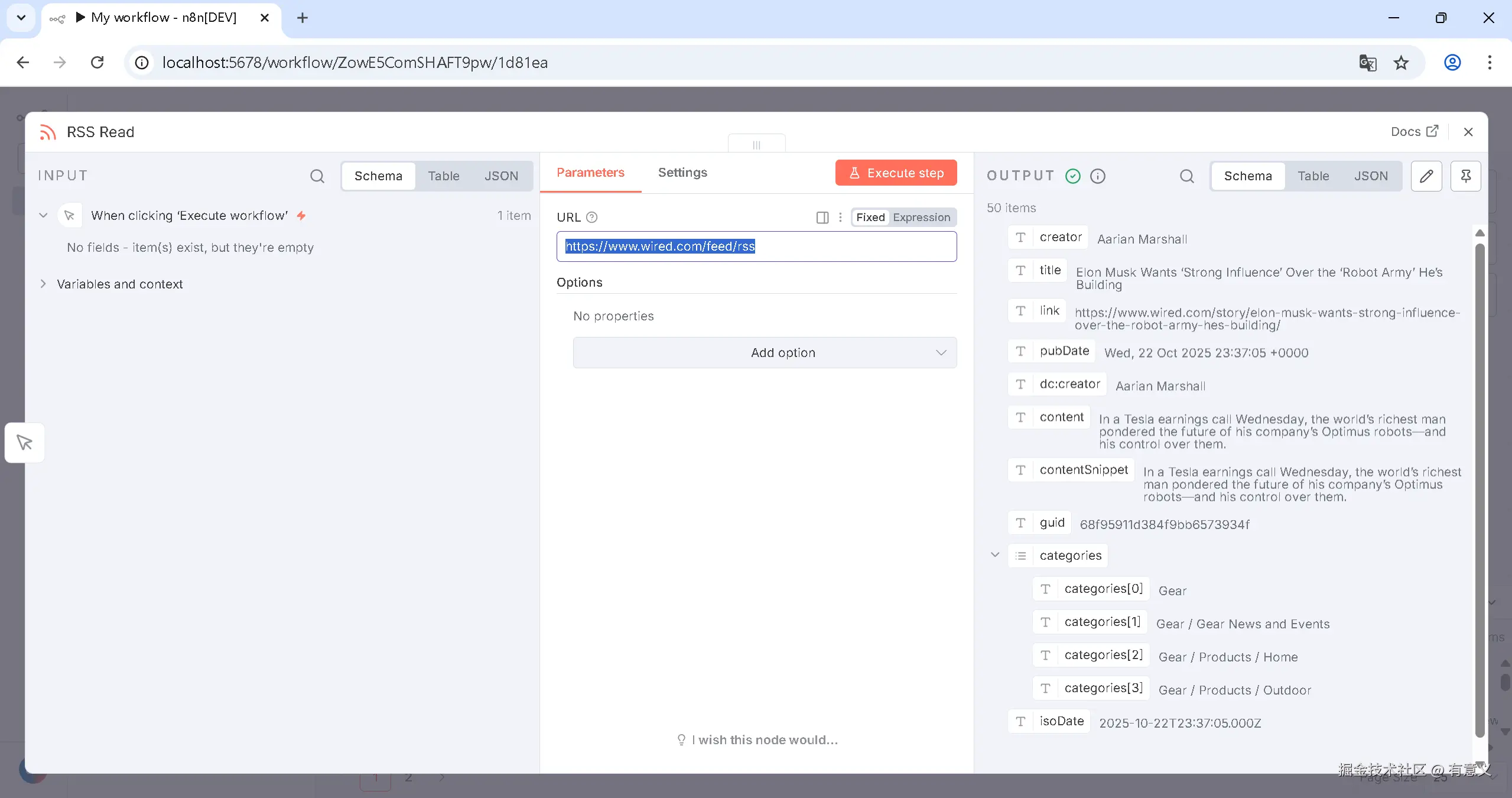Click the Execute step button
The width and height of the screenshot is (1512, 798).
(896, 173)
